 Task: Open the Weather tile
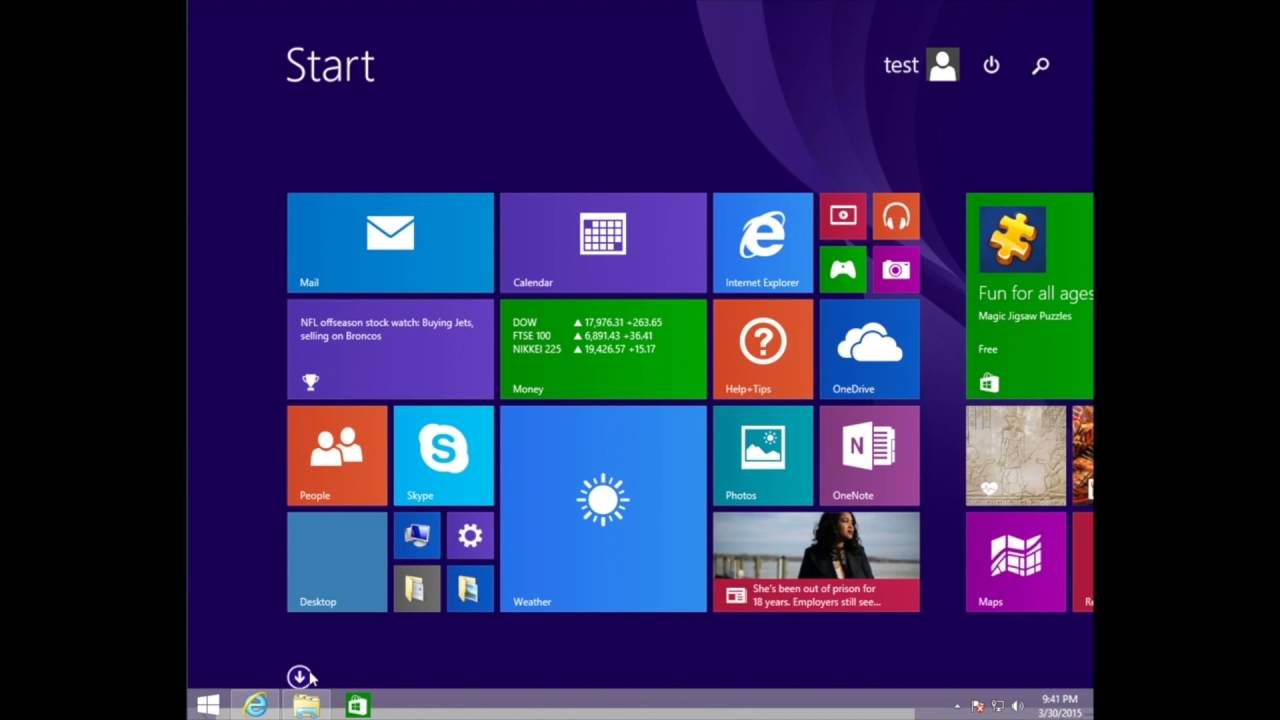[x=603, y=508]
